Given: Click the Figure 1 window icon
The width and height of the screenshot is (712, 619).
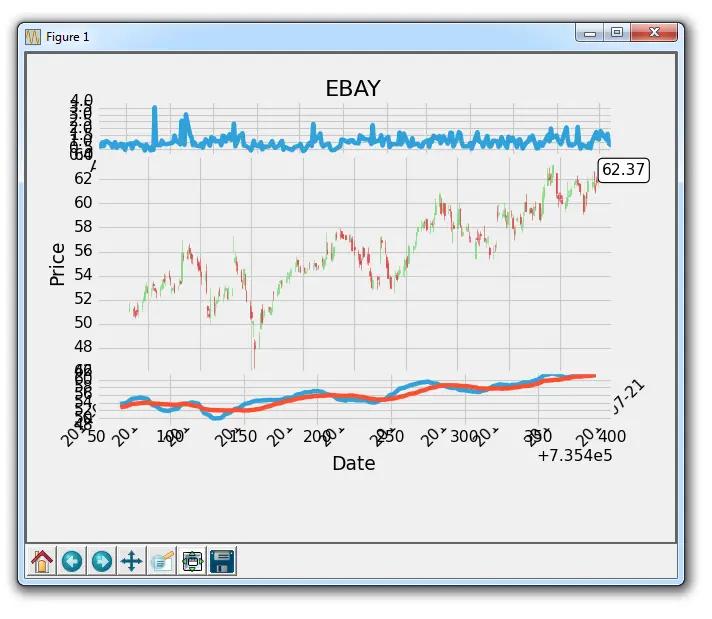Looking at the screenshot, I should tap(33, 37).
